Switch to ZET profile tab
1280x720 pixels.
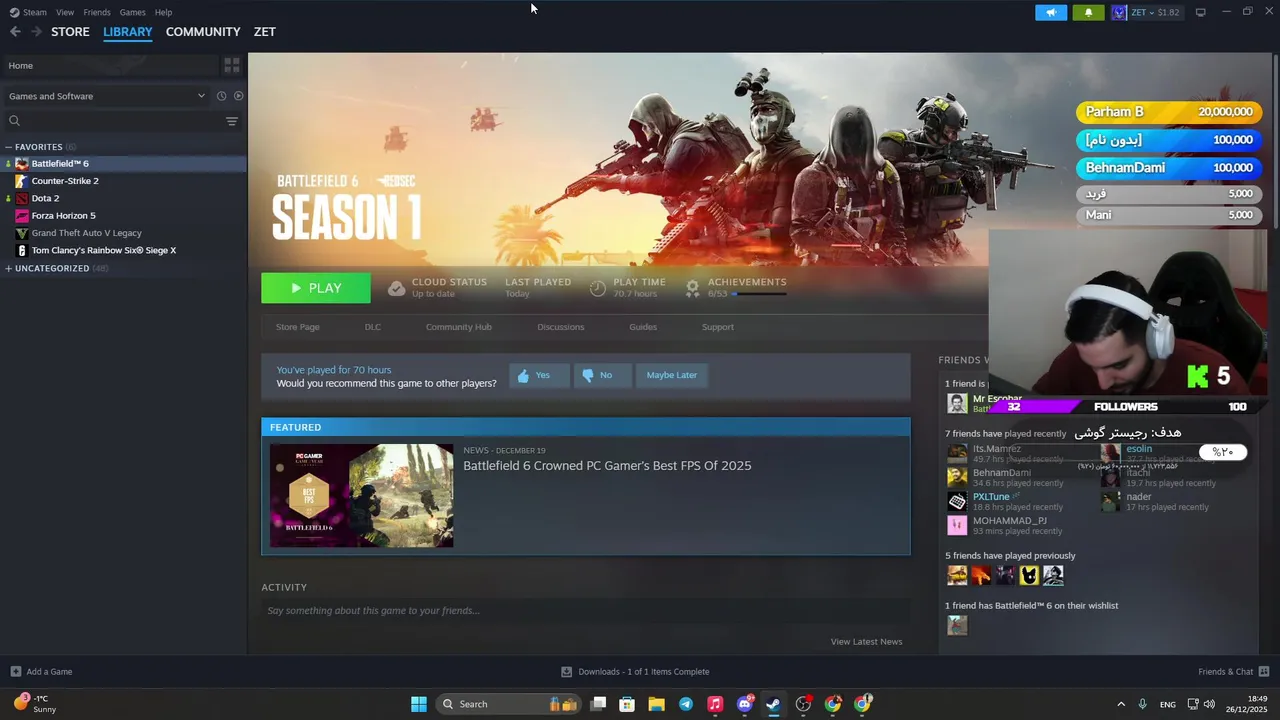click(x=265, y=32)
